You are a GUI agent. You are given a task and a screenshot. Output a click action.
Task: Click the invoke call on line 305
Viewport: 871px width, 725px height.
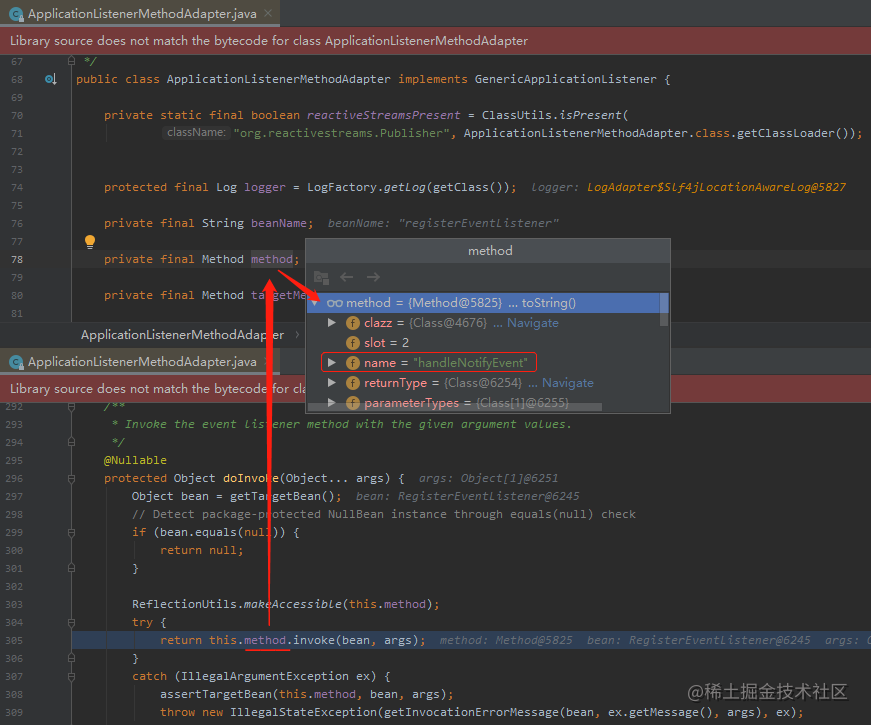pyautogui.click(x=313, y=640)
